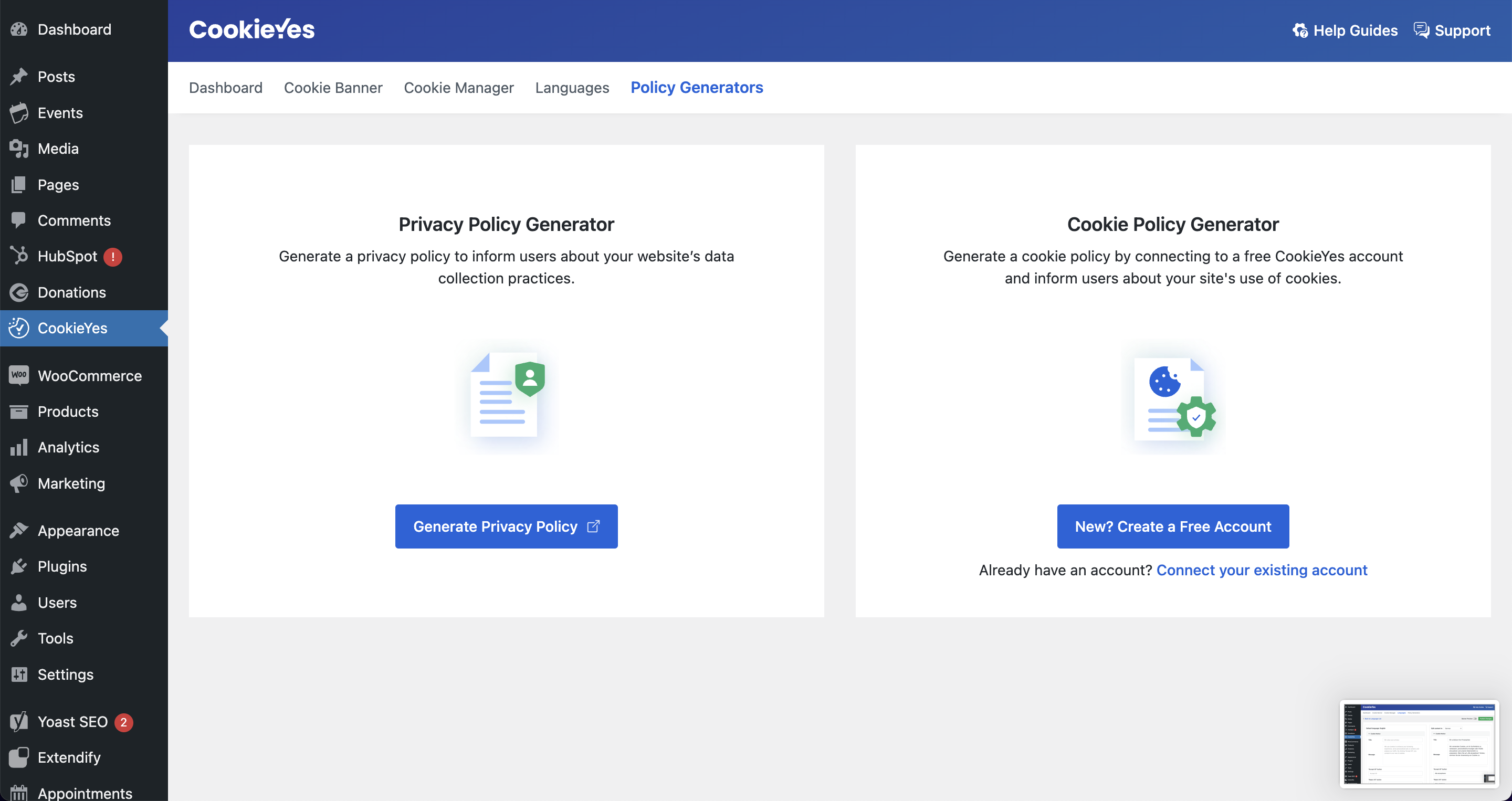Click the Events ticket icon
The image size is (1512, 801).
(x=19, y=113)
